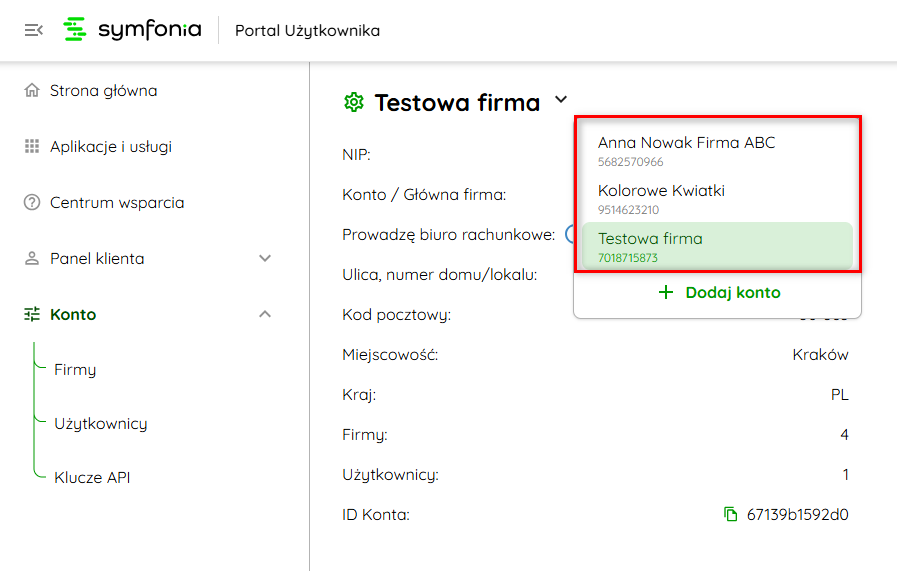This screenshot has width=897, height=571.
Task: Toggle the Testowa firma account dropdown arrow
Action: pyautogui.click(x=561, y=100)
